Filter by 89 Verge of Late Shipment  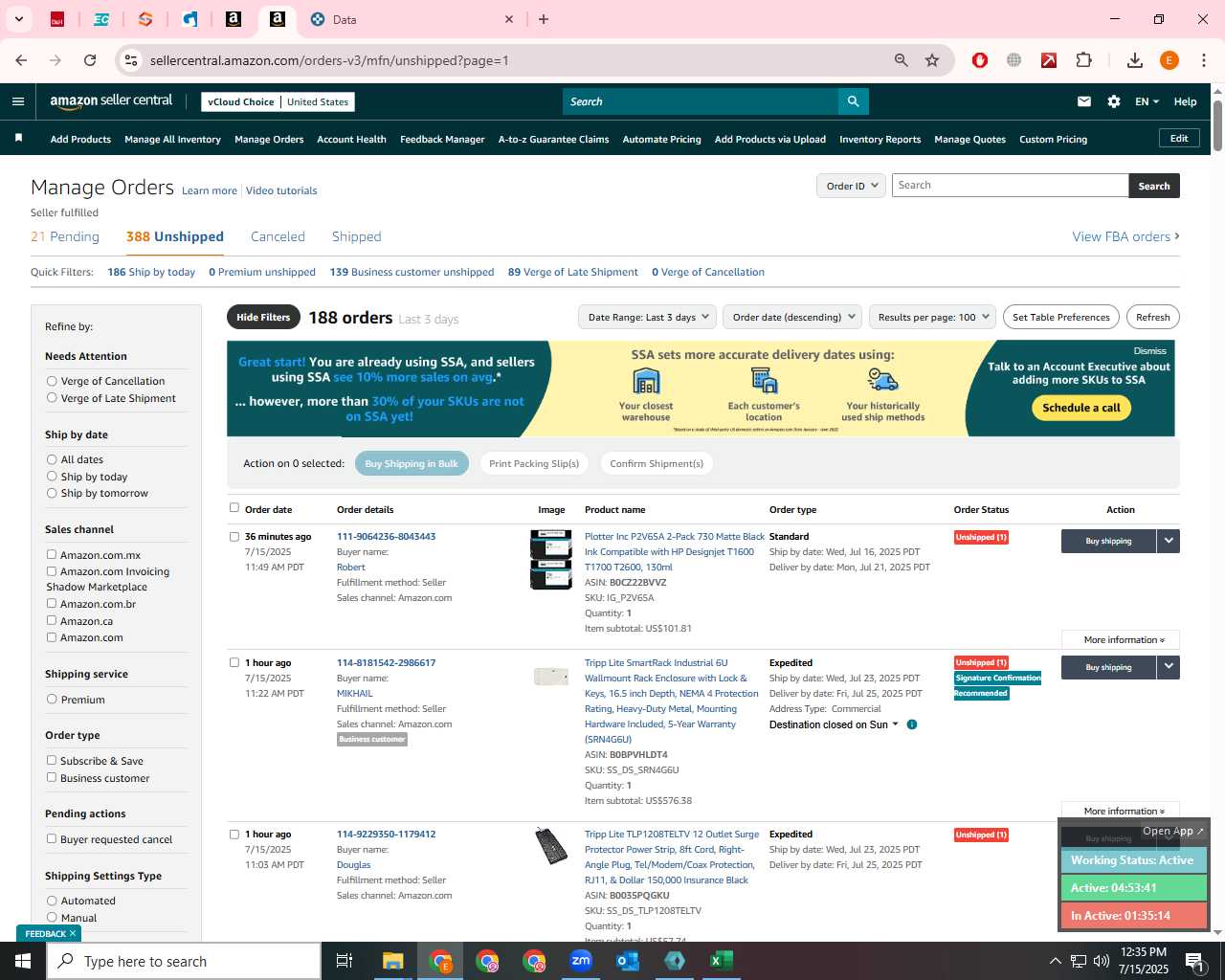pos(572,272)
